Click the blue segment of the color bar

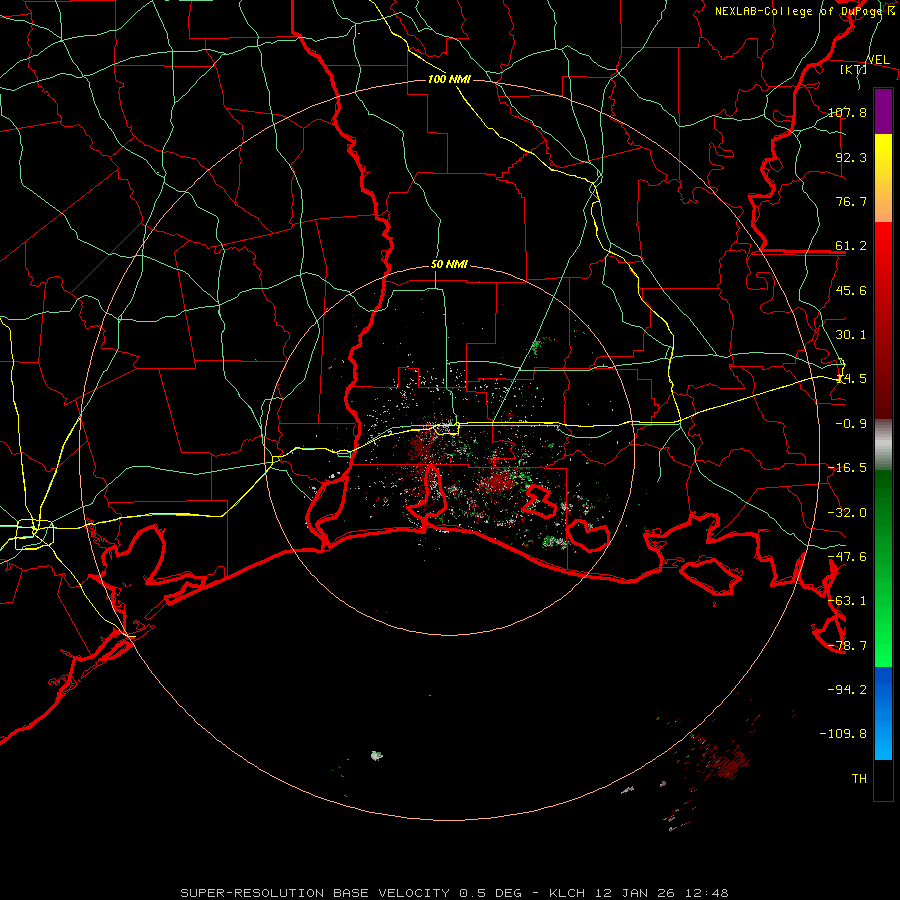pos(883,713)
